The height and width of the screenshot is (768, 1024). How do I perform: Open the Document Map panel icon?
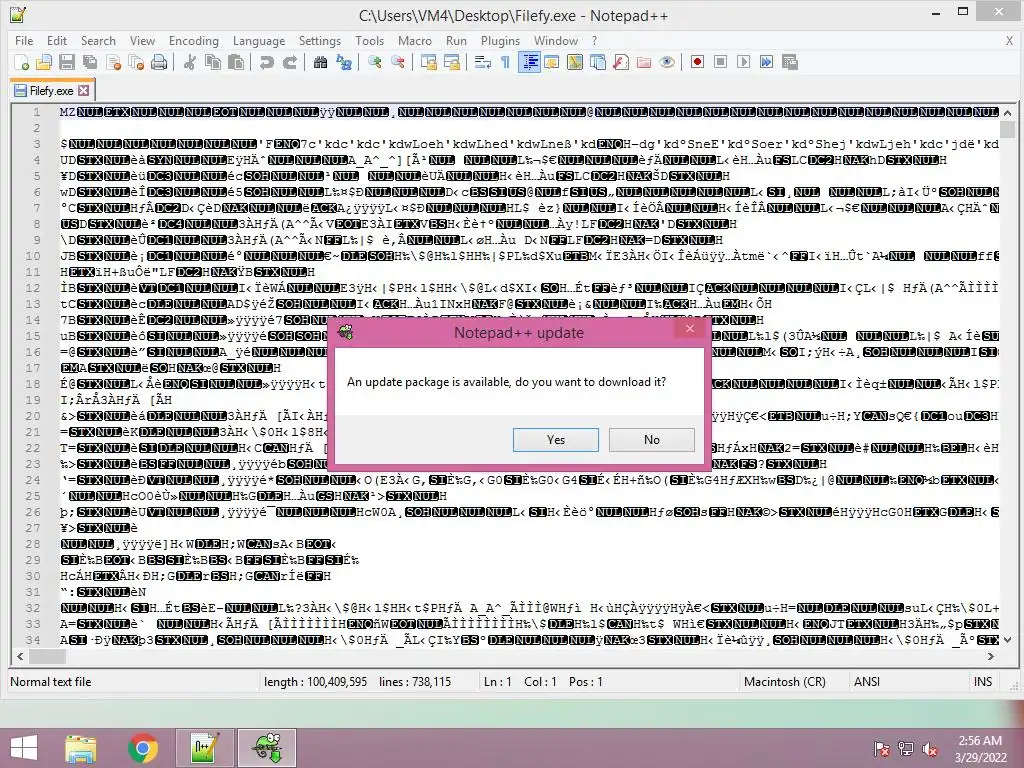(x=575, y=62)
